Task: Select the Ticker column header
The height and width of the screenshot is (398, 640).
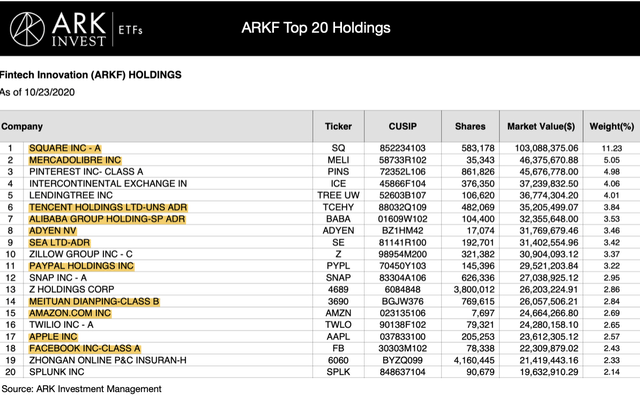Action: (x=338, y=127)
